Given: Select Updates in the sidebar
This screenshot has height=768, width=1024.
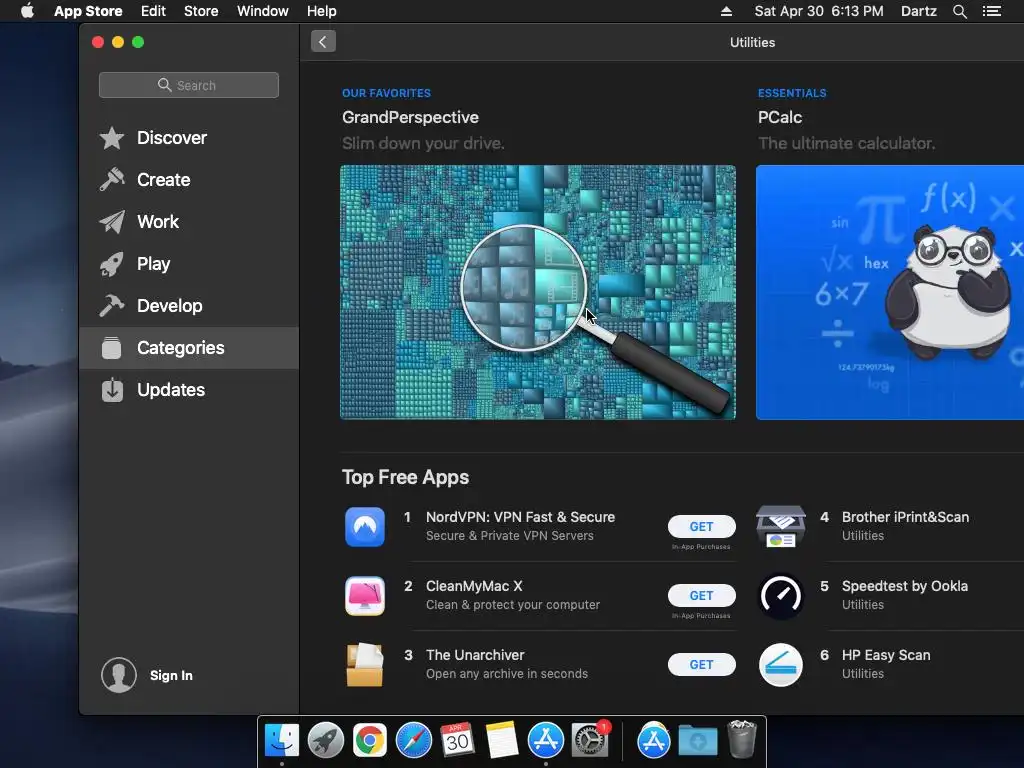Looking at the screenshot, I should (189, 390).
